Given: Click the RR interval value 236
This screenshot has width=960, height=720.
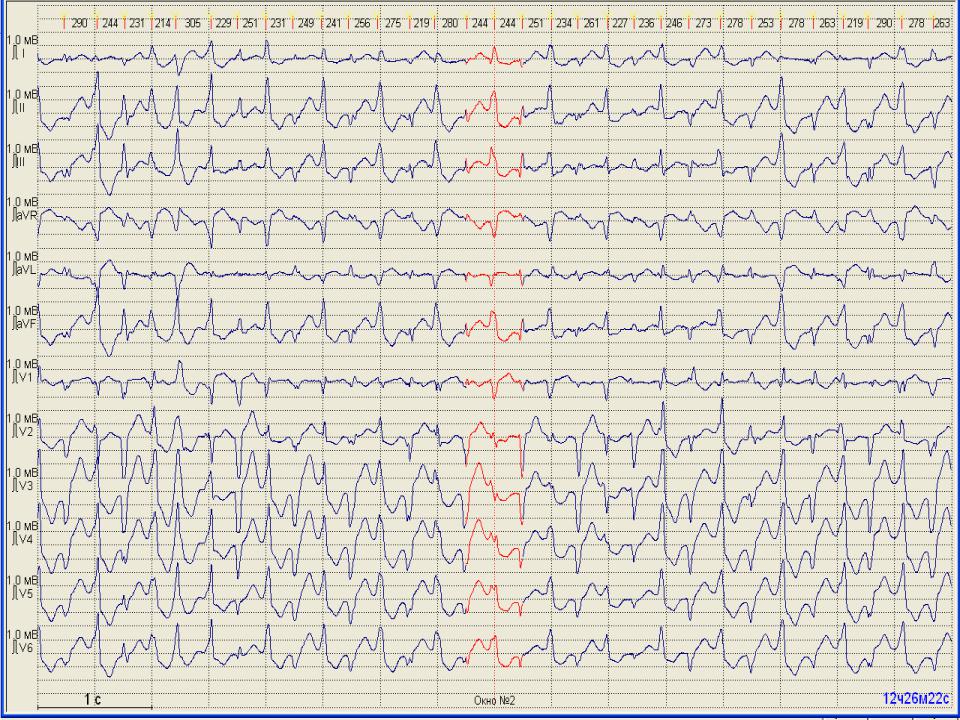Looking at the screenshot, I should click(x=646, y=23).
